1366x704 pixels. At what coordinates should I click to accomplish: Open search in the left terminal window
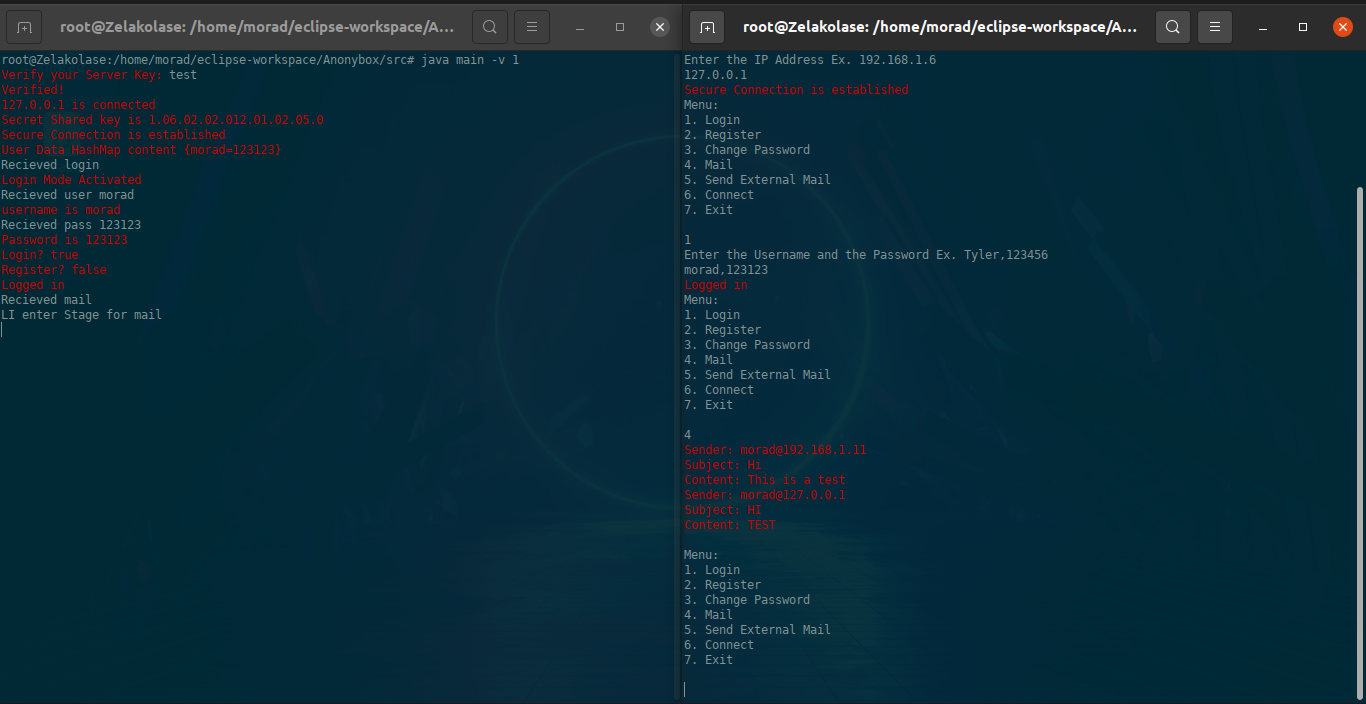[490, 27]
